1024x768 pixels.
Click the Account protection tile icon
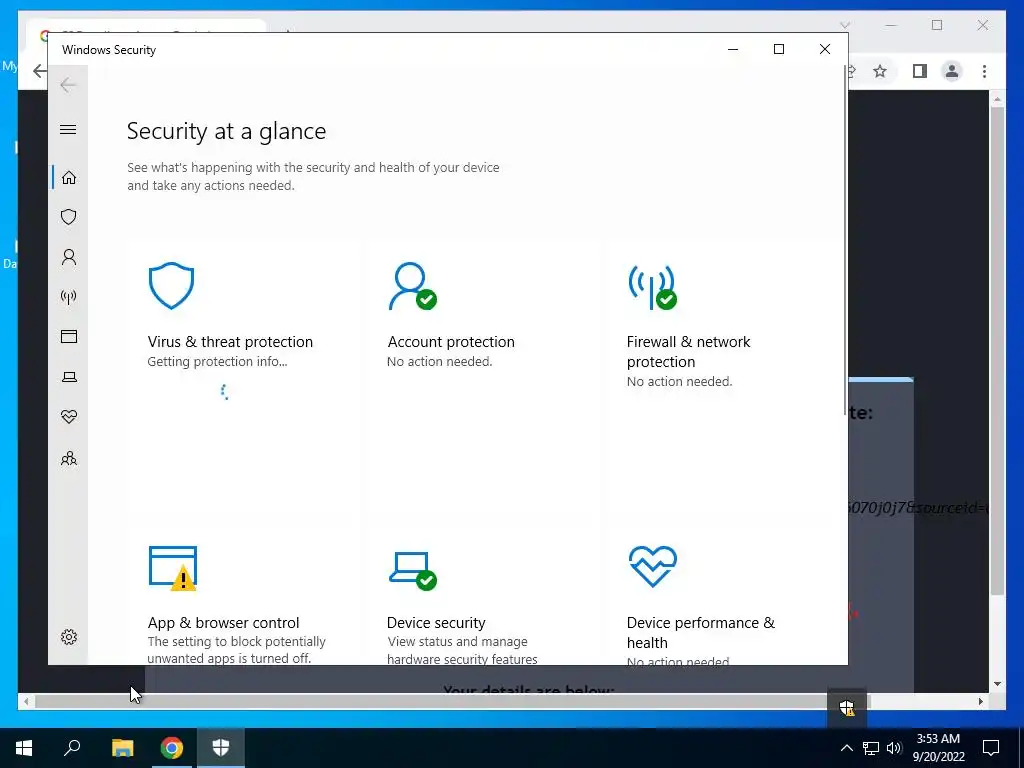coord(412,285)
